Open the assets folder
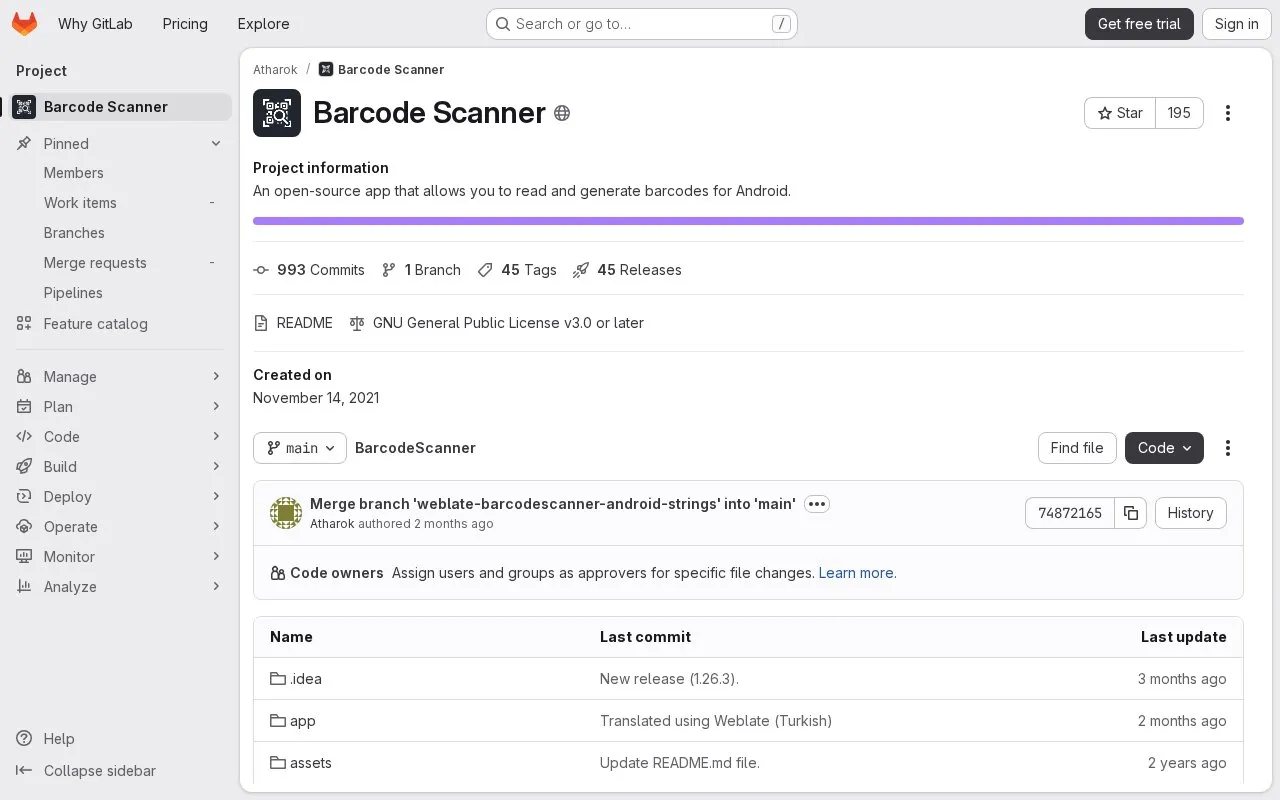This screenshot has width=1280, height=800. point(301,763)
